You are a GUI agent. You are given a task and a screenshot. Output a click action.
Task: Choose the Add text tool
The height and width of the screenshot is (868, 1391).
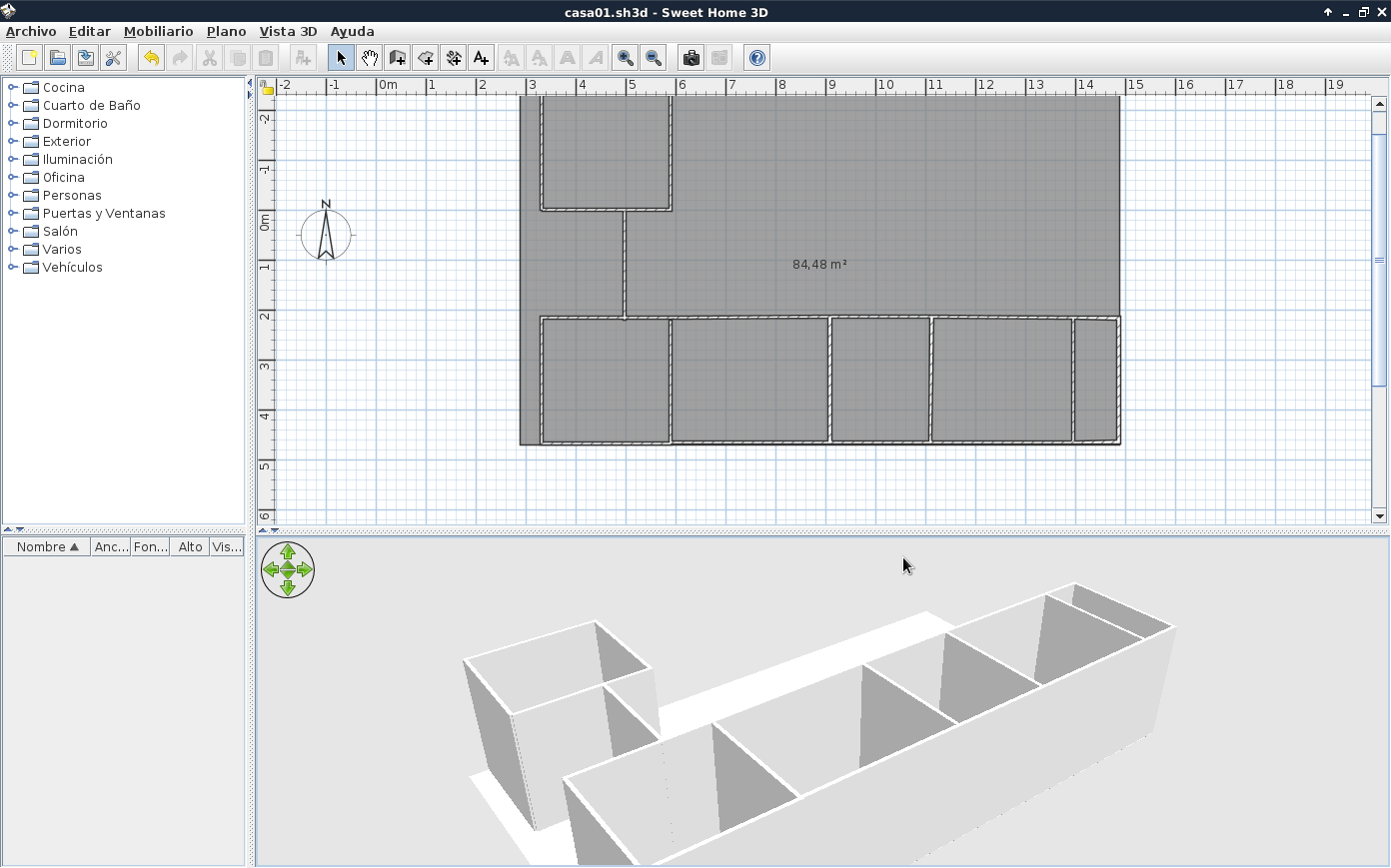[481, 58]
